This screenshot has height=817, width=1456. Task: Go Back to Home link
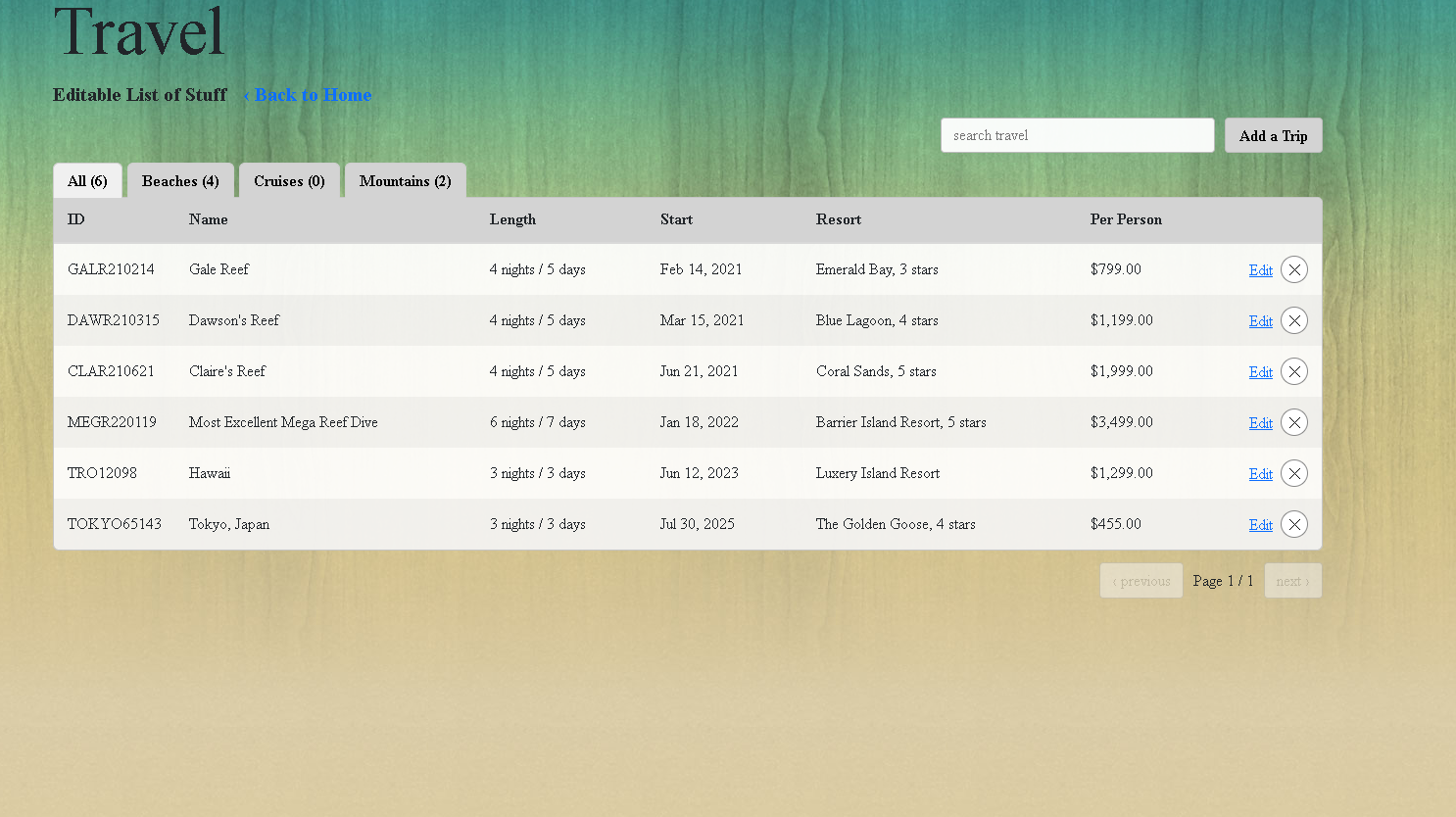308,95
